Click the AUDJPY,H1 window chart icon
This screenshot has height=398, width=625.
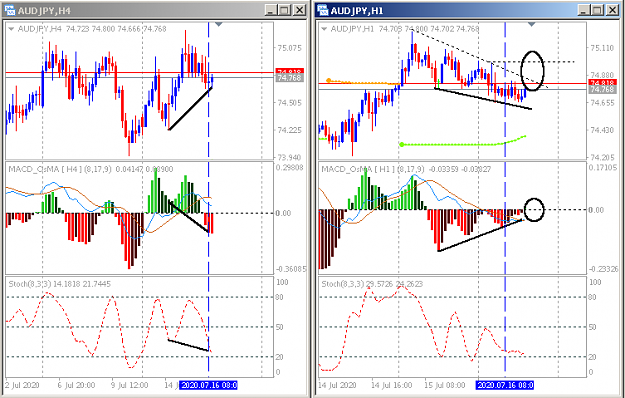[322, 10]
